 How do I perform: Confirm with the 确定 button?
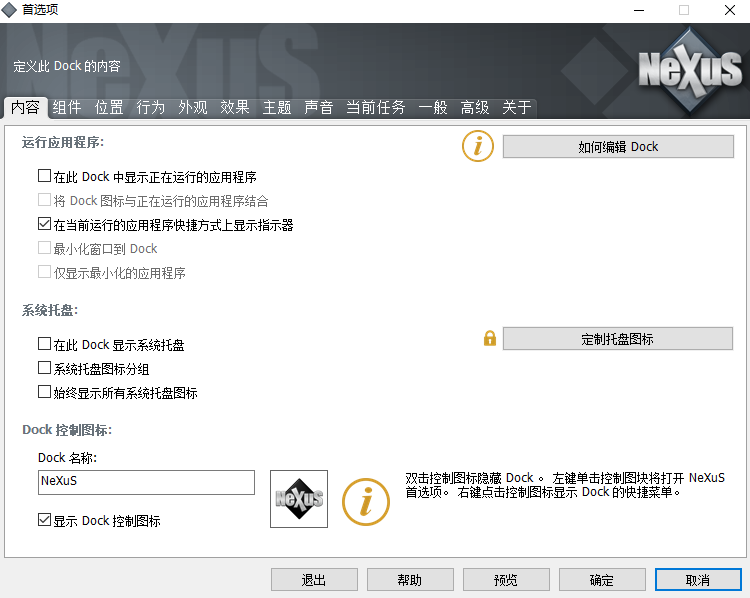(602, 580)
